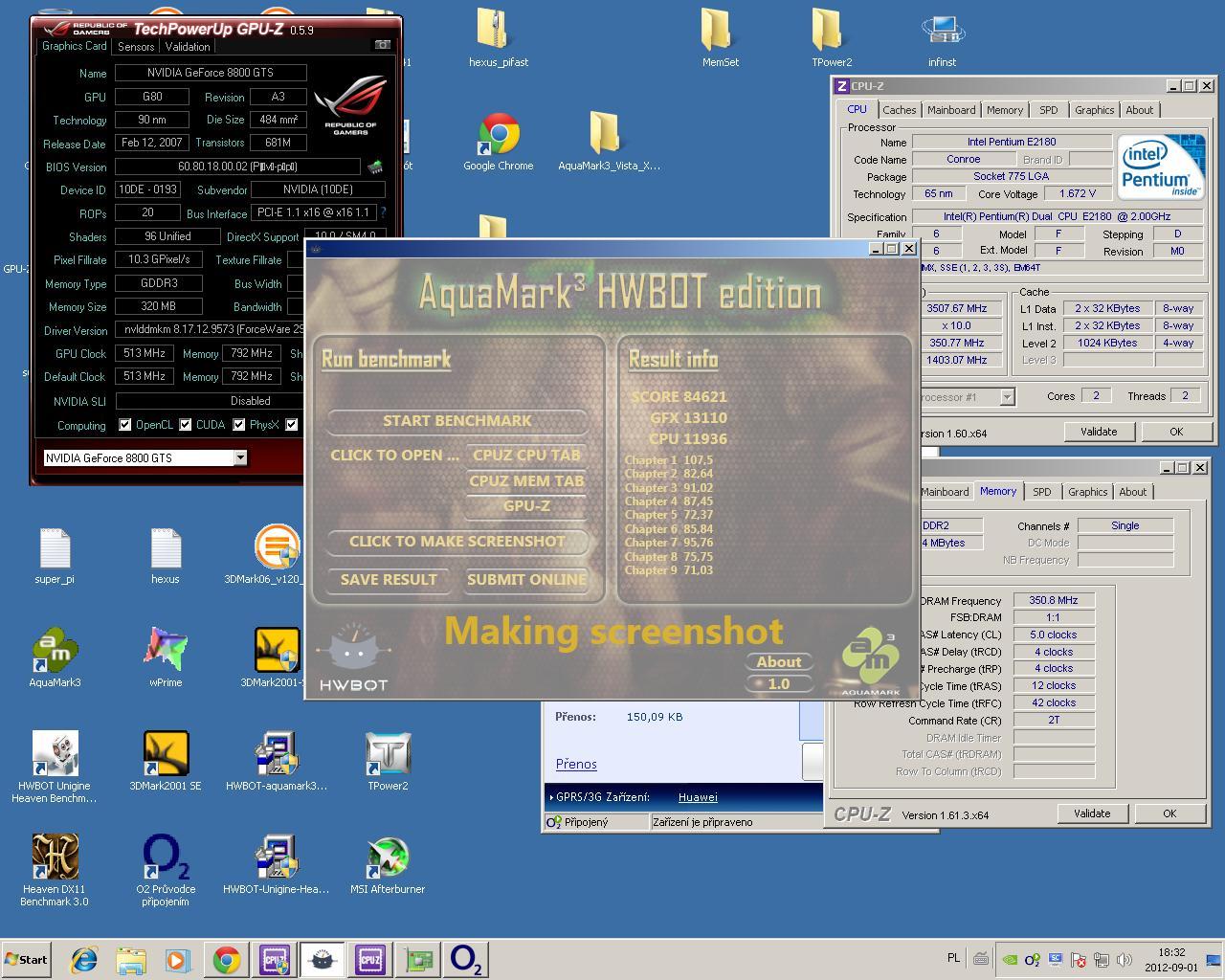Click the Přenos link
The height and width of the screenshot is (980, 1225).
576,764
